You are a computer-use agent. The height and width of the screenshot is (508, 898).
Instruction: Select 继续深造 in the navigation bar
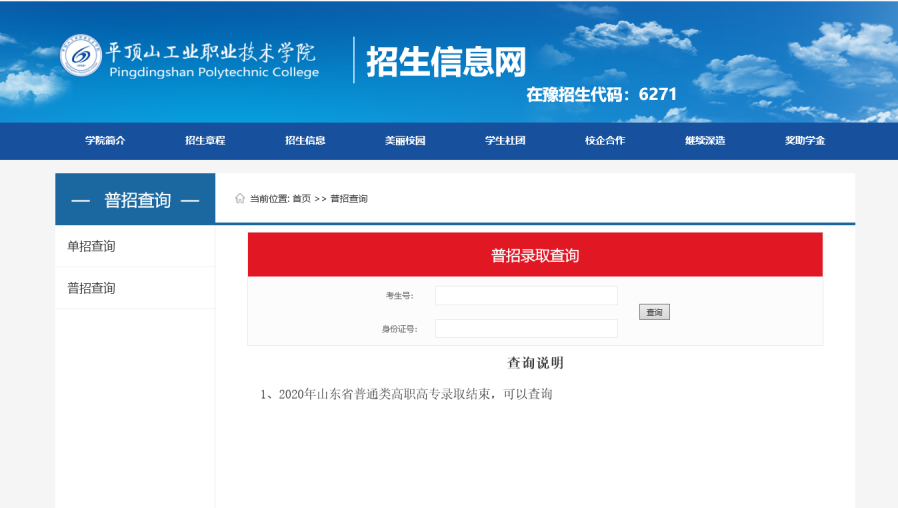[x=705, y=140]
